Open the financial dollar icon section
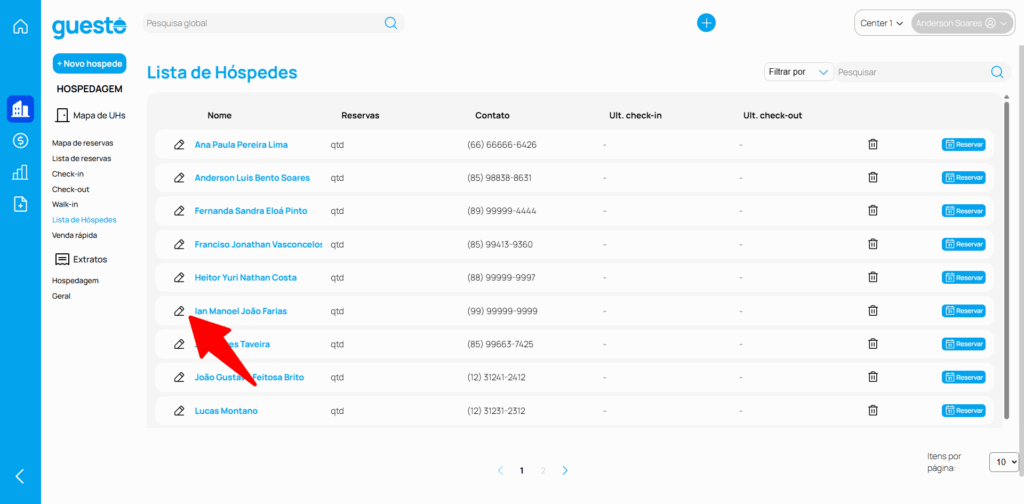The image size is (1024, 504). (x=20, y=141)
